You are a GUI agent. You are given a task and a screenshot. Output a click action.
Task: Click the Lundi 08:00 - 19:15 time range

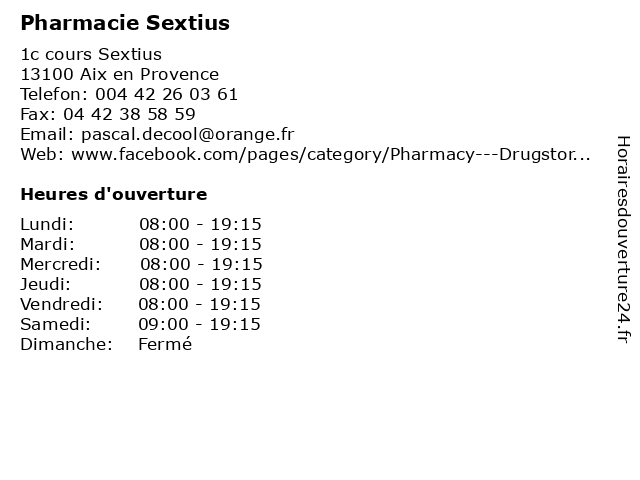coord(200,224)
